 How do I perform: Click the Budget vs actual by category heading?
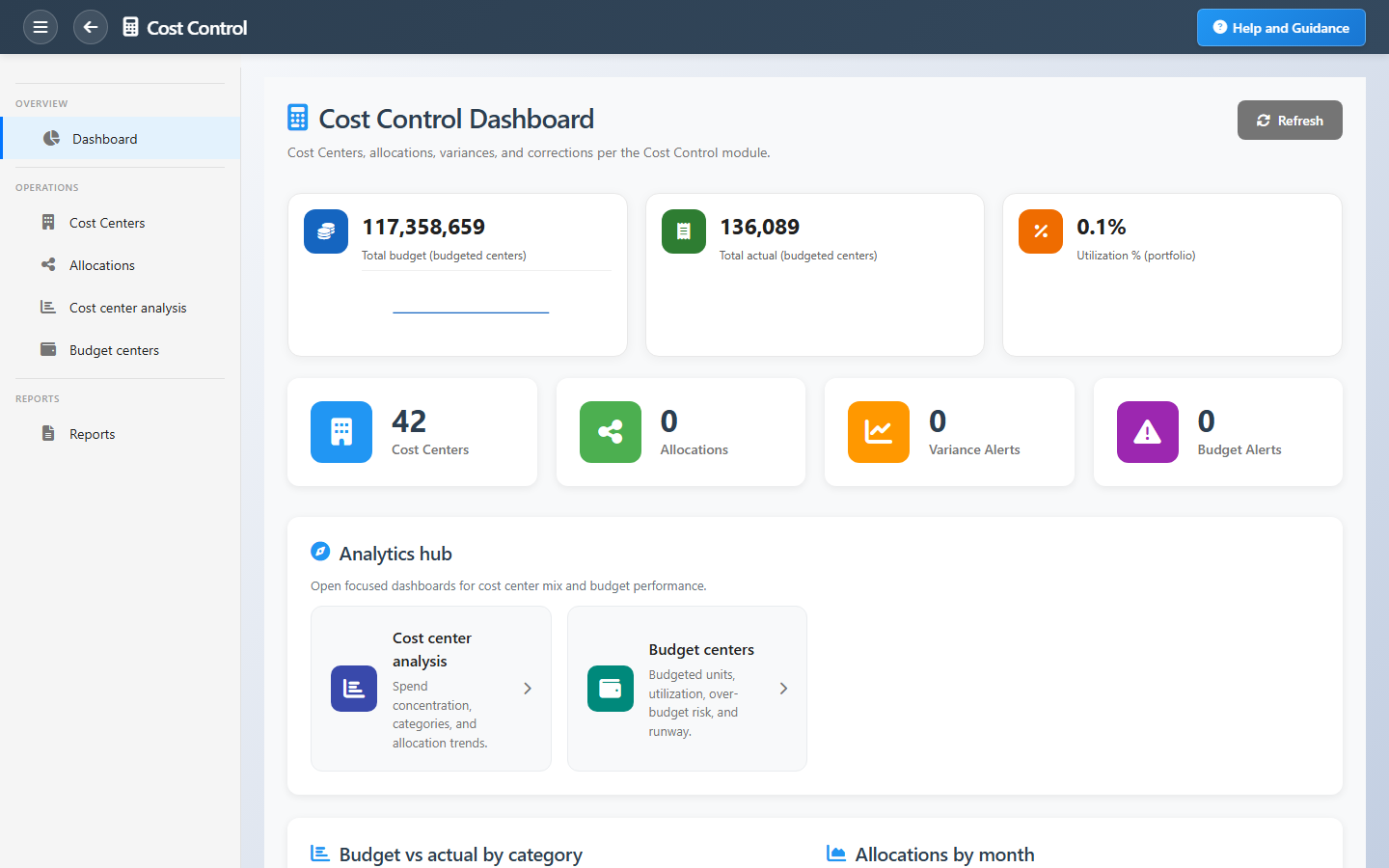461,854
